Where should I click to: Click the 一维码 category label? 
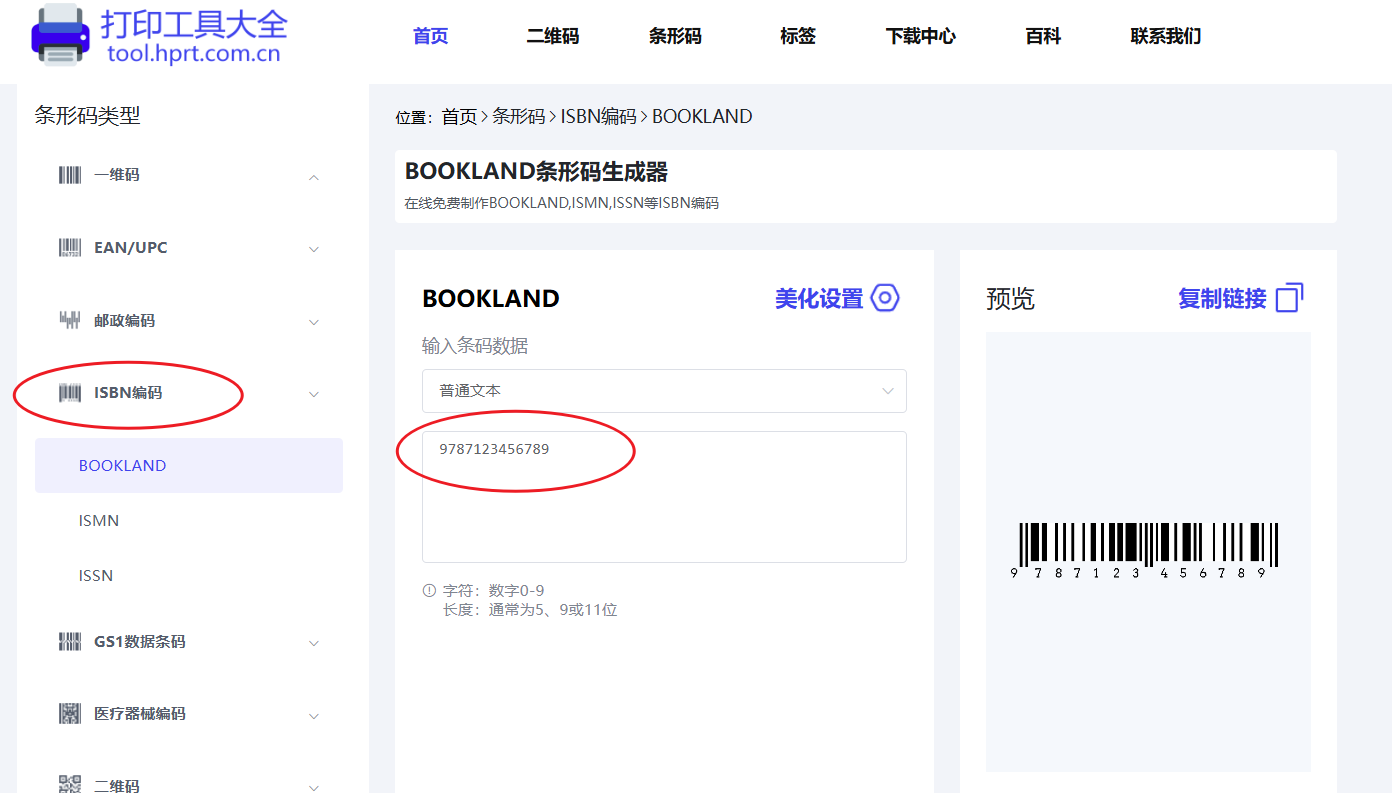(117, 175)
